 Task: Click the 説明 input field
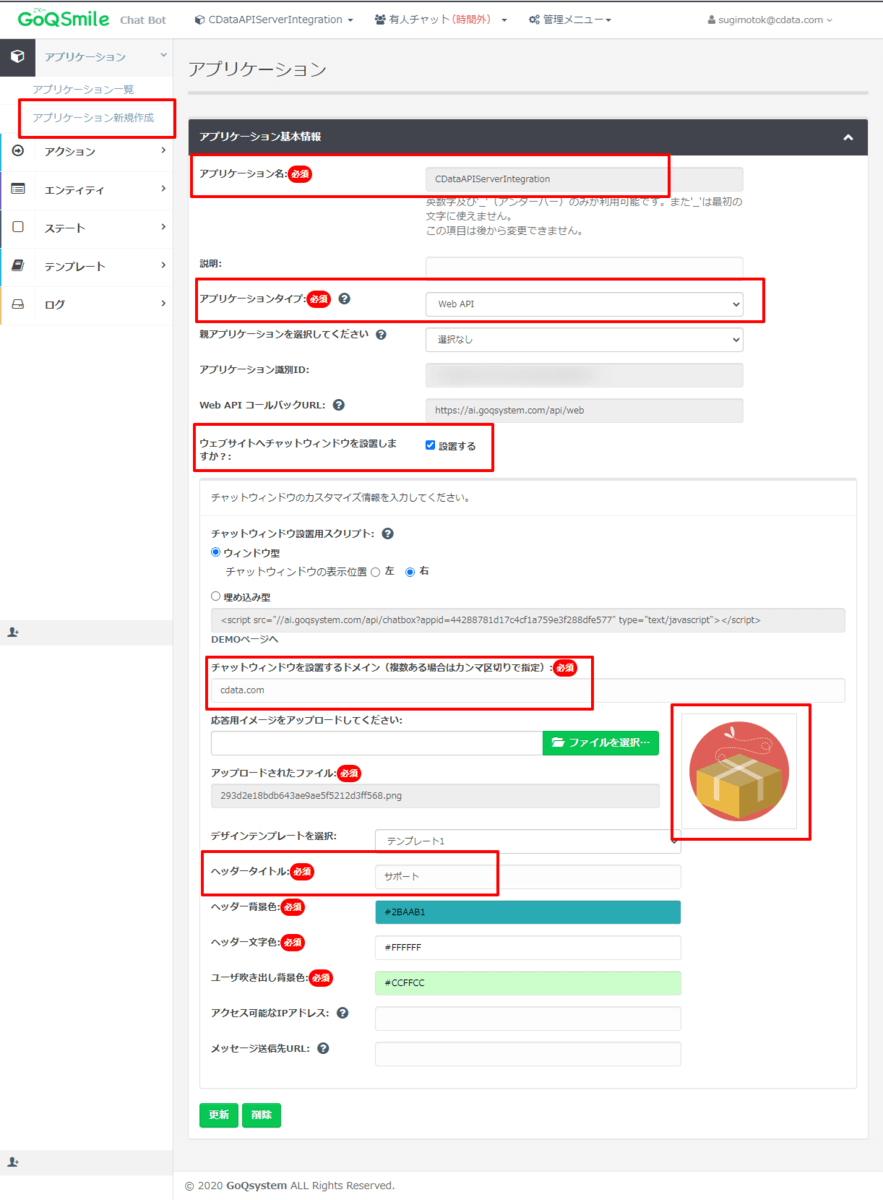584,267
